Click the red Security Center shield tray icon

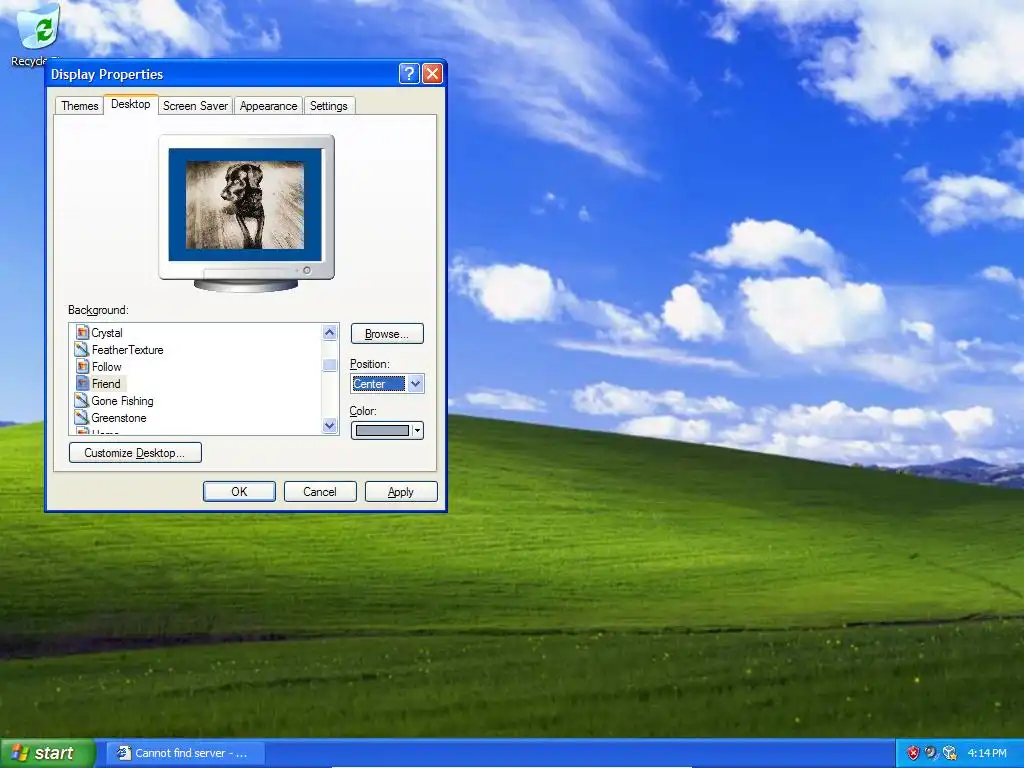point(912,753)
